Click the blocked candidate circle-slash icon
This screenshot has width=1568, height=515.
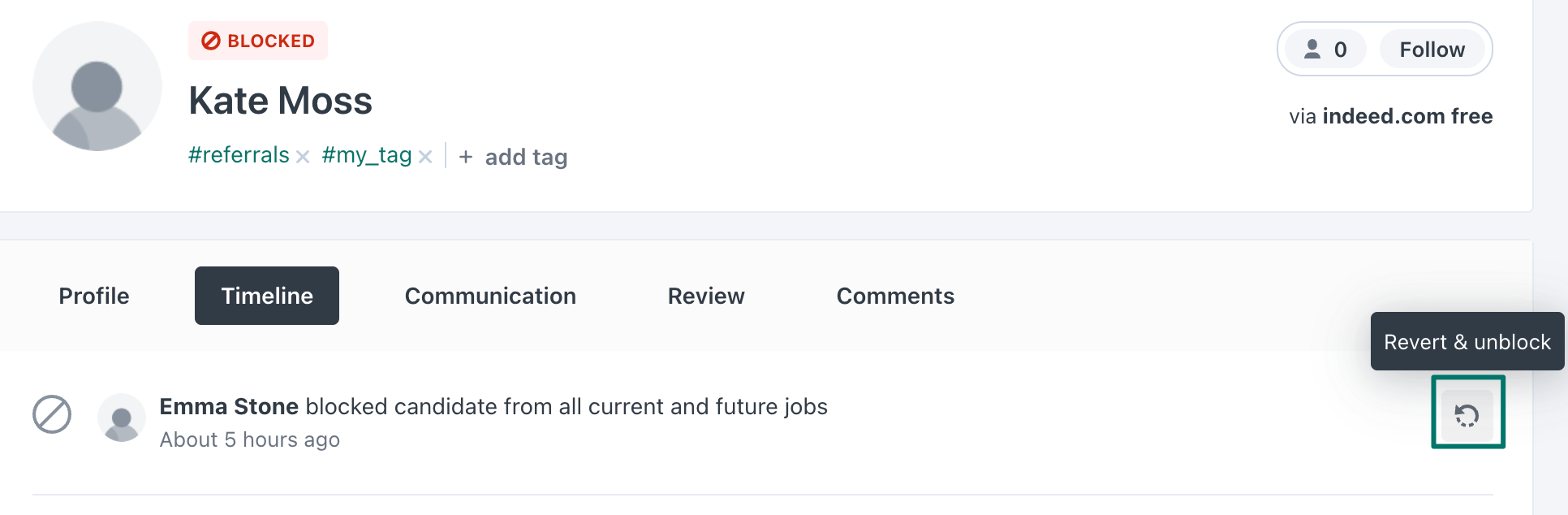click(51, 414)
